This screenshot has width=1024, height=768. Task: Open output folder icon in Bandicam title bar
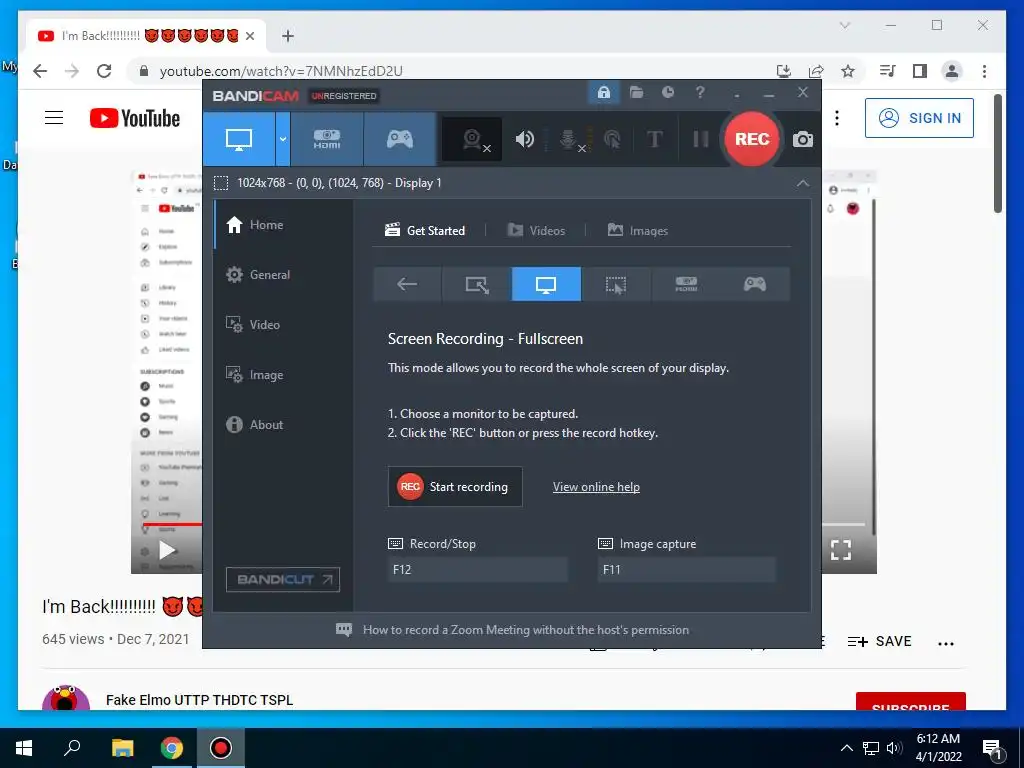pyautogui.click(x=636, y=92)
